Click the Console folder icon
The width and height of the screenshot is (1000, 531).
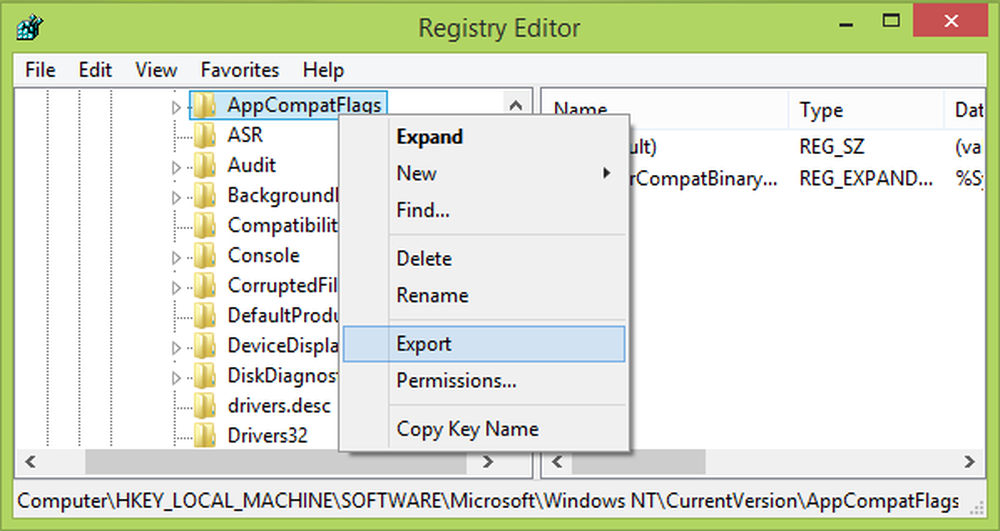click(204, 256)
